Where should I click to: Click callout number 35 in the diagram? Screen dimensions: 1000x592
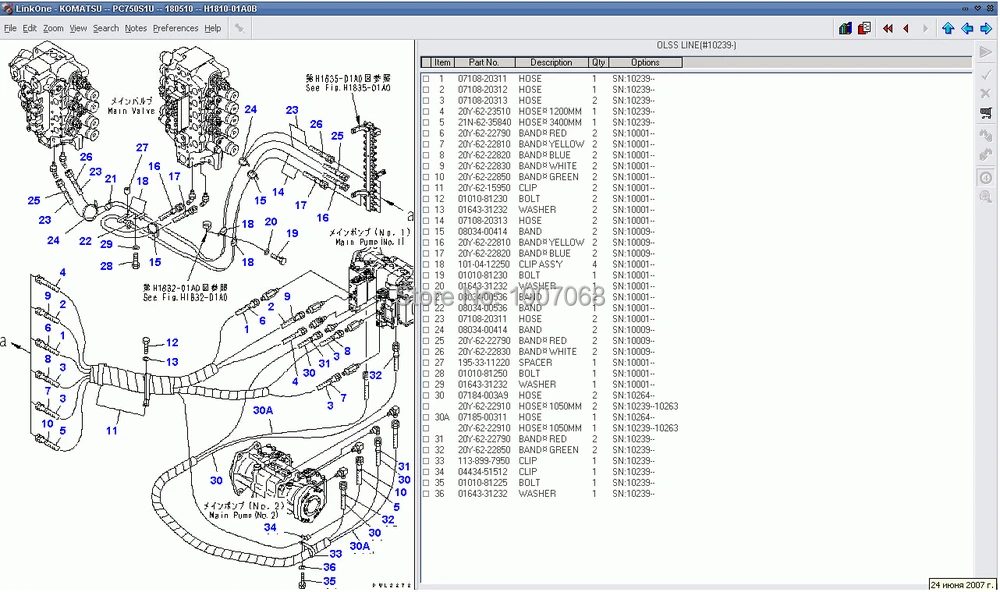(x=329, y=581)
